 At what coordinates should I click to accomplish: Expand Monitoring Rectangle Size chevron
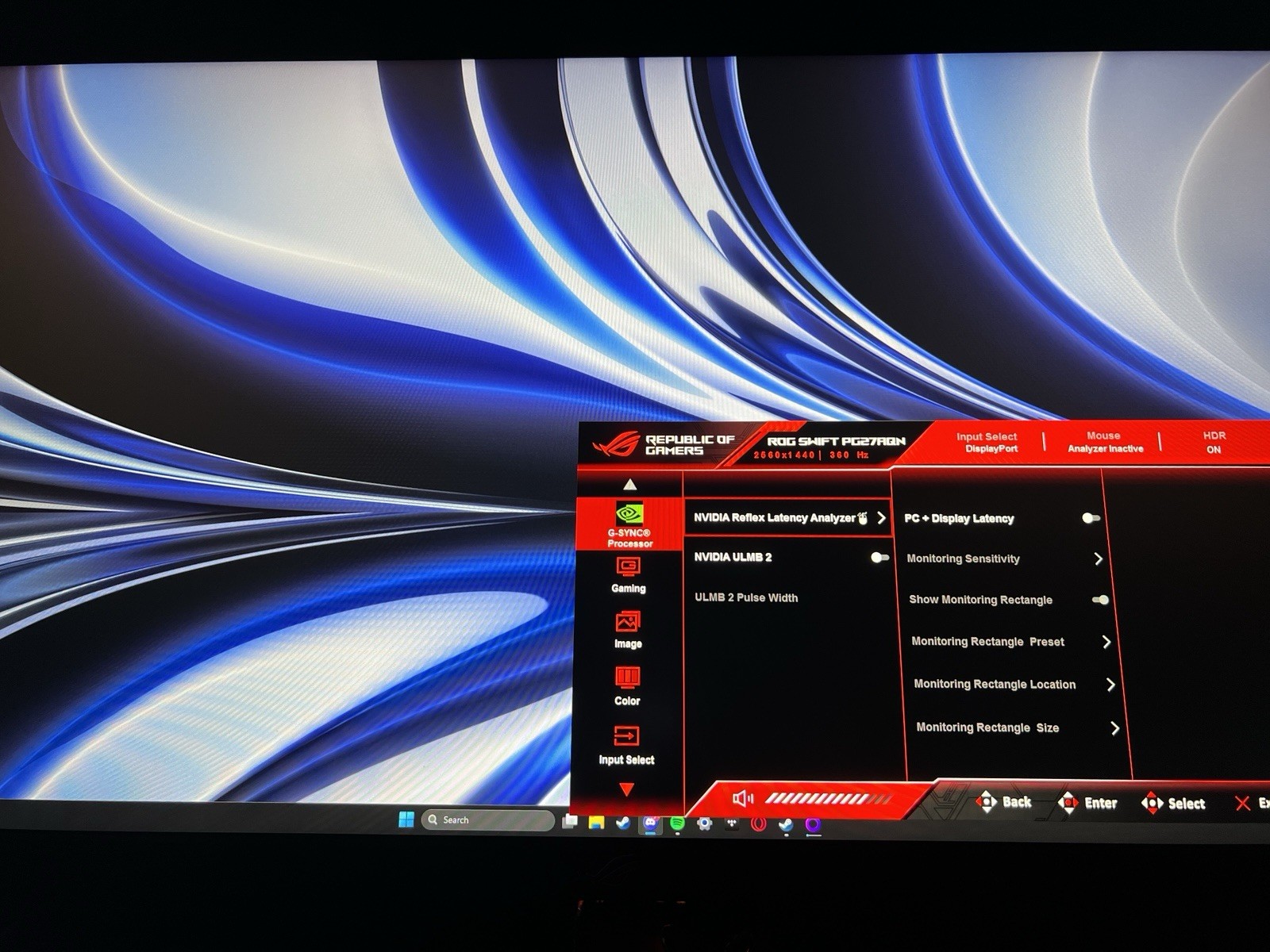[1115, 728]
